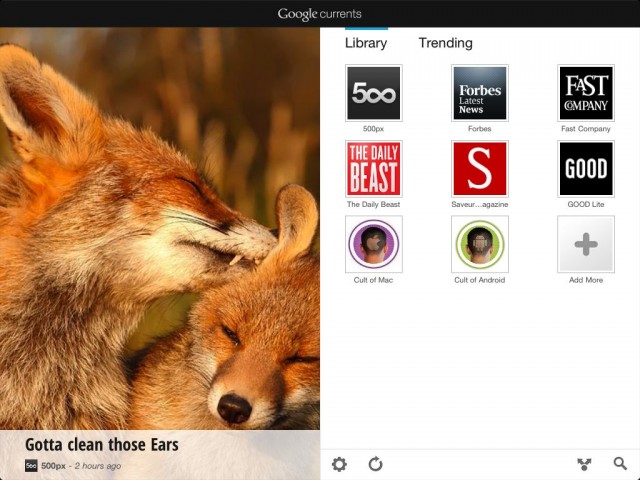Select the Library tab
Image resolution: width=640 pixels, height=480 pixels.
[366, 43]
